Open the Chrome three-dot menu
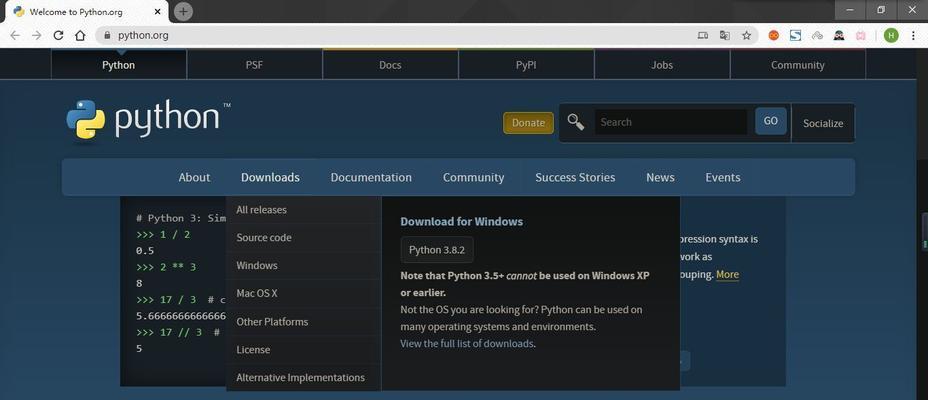The width and height of the screenshot is (928, 400). tap(913, 36)
